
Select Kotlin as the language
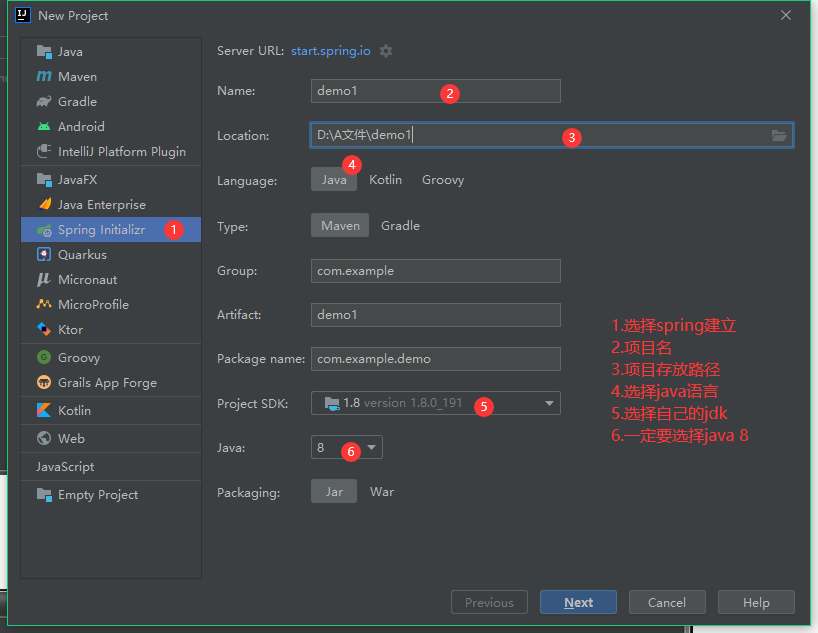tap(385, 180)
